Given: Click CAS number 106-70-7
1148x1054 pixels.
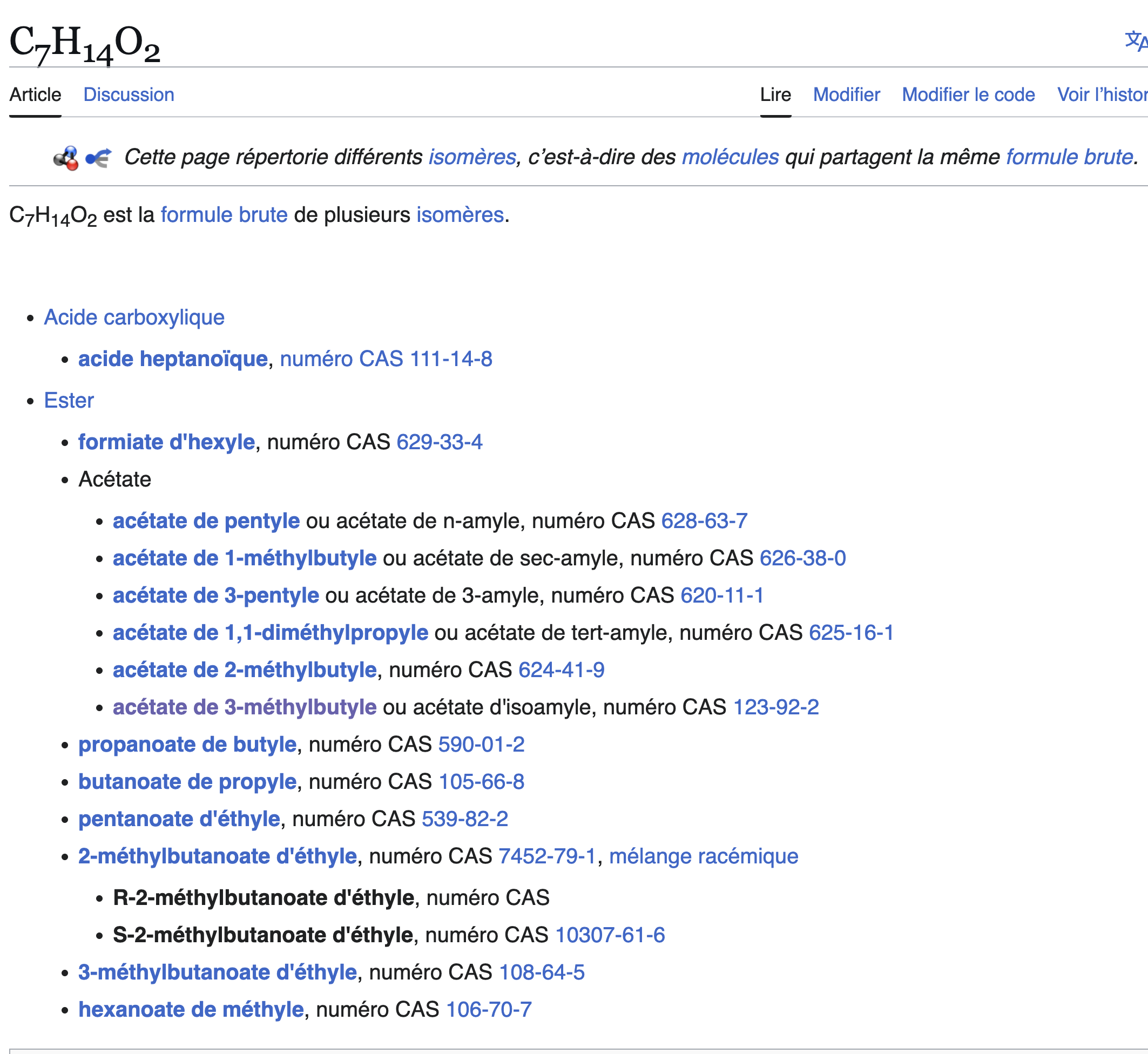Looking at the screenshot, I should coord(489,1010).
